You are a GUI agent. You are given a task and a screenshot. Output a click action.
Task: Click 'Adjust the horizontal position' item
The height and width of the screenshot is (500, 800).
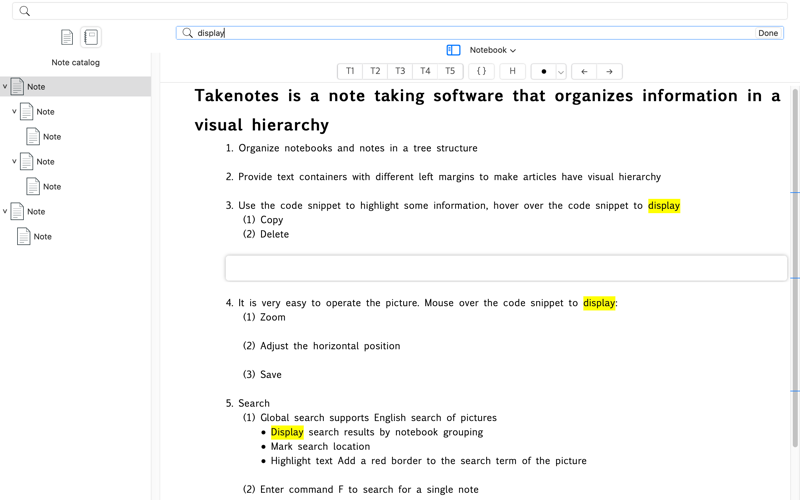pyautogui.click(x=330, y=346)
